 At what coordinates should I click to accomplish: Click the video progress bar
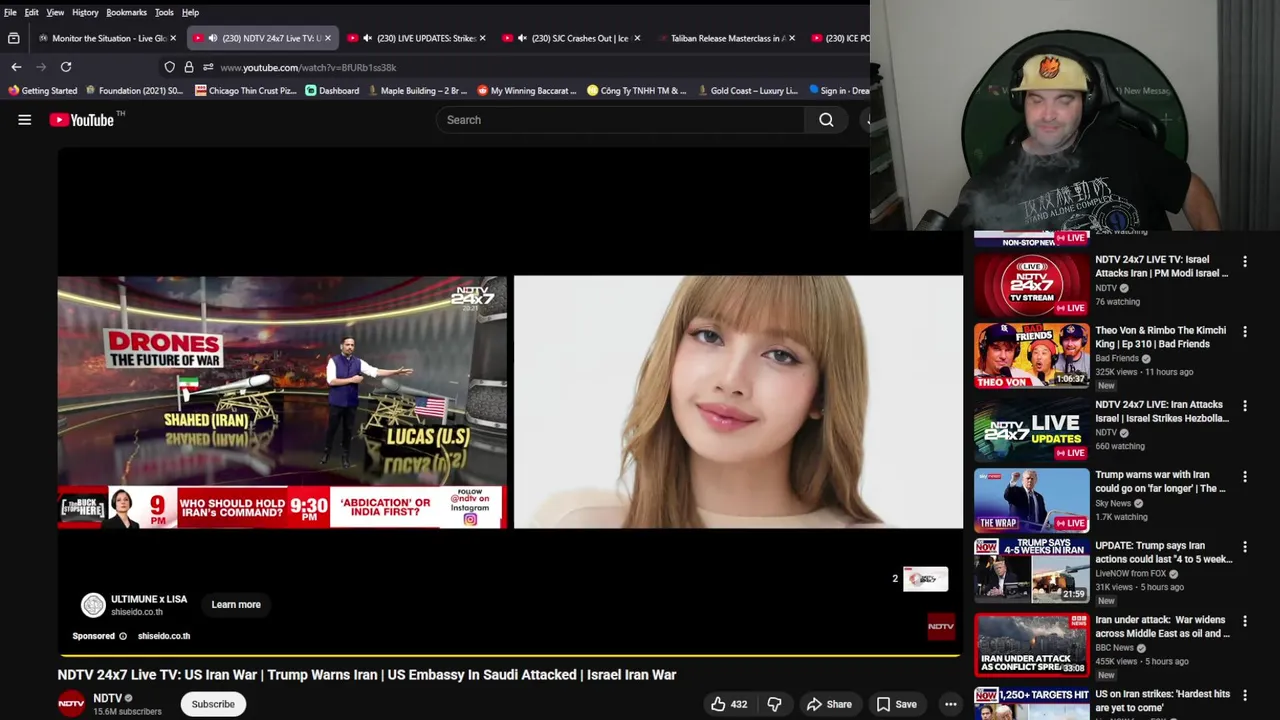(x=510, y=656)
